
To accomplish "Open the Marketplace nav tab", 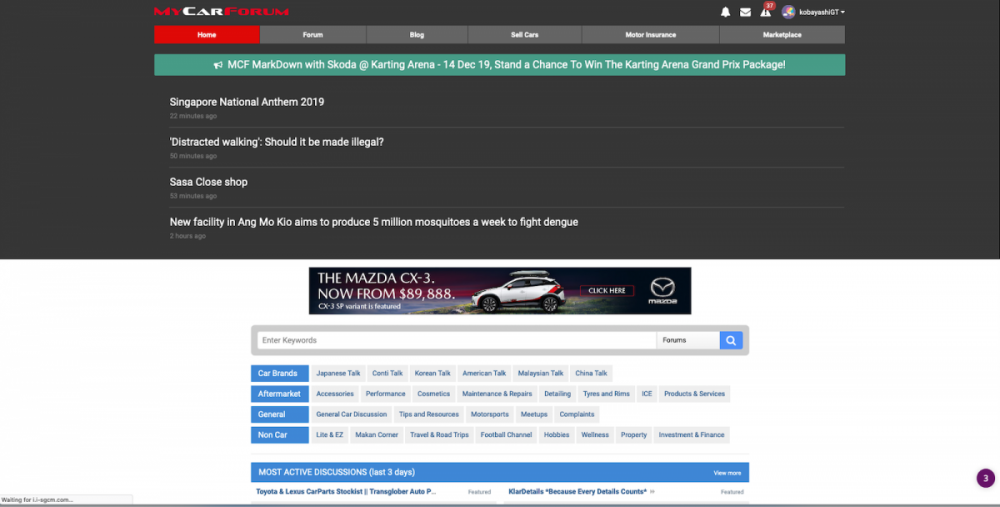I will coord(782,35).
